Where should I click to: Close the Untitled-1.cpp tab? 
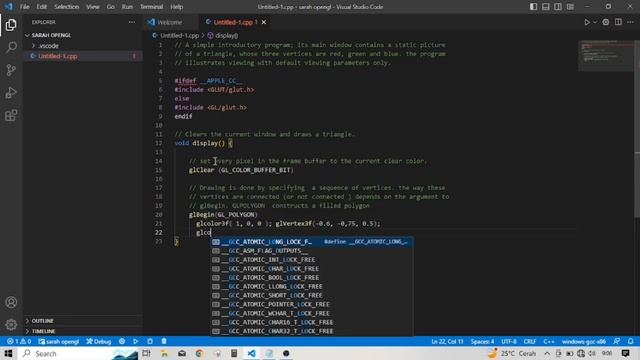click(x=264, y=22)
